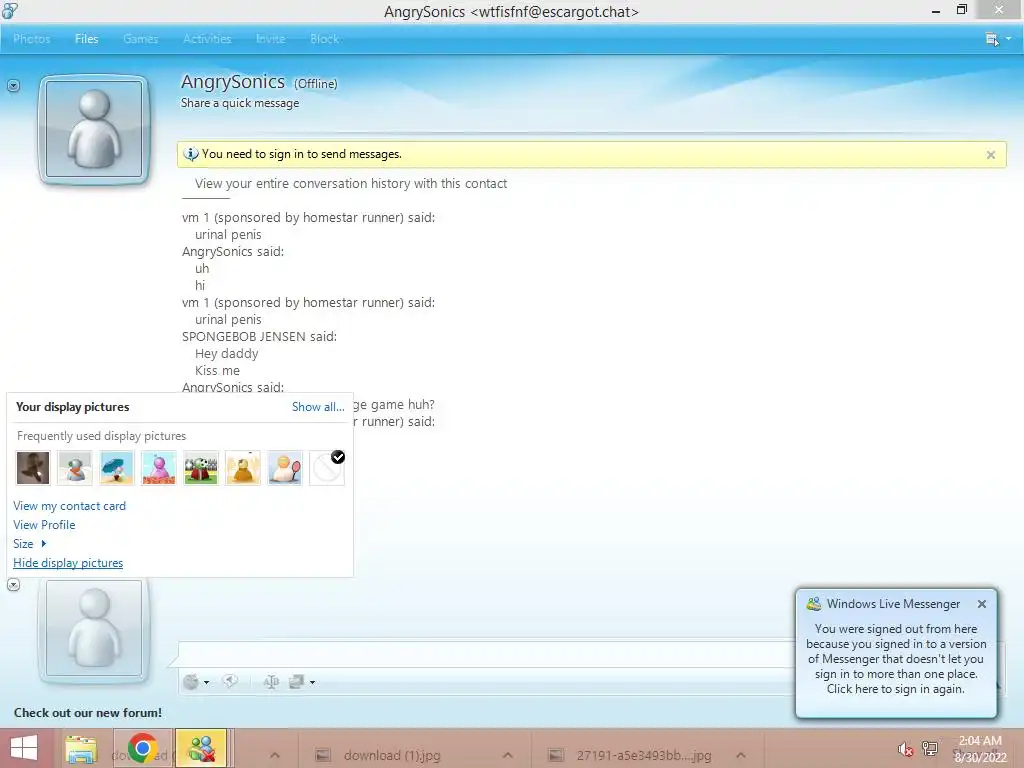Choose the soccer ball display picture
The width and height of the screenshot is (1024, 768).
[x=200, y=468]
